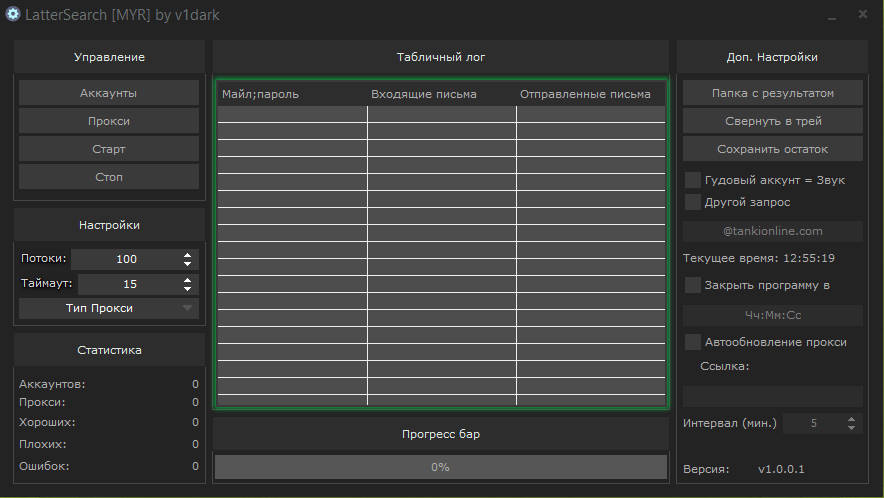Increase the Потоки value with up arrow
Viewport: 884px width, 498px height.
(187, 255)
